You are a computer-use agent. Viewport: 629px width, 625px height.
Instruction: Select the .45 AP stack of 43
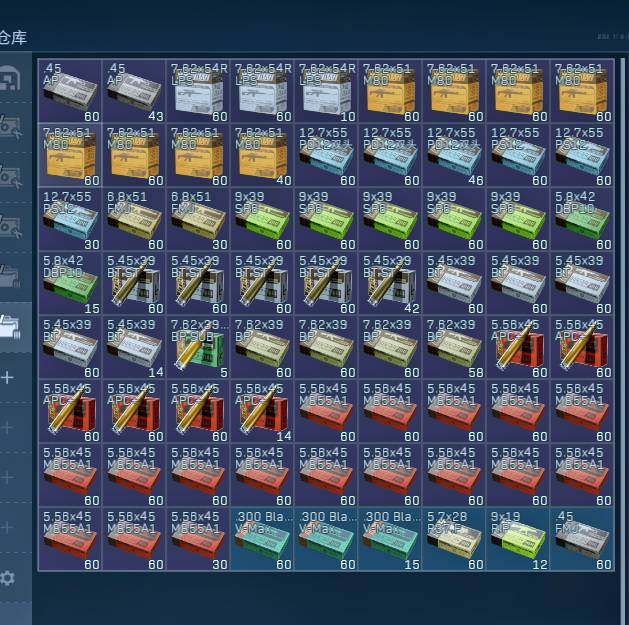coord(134,91)
